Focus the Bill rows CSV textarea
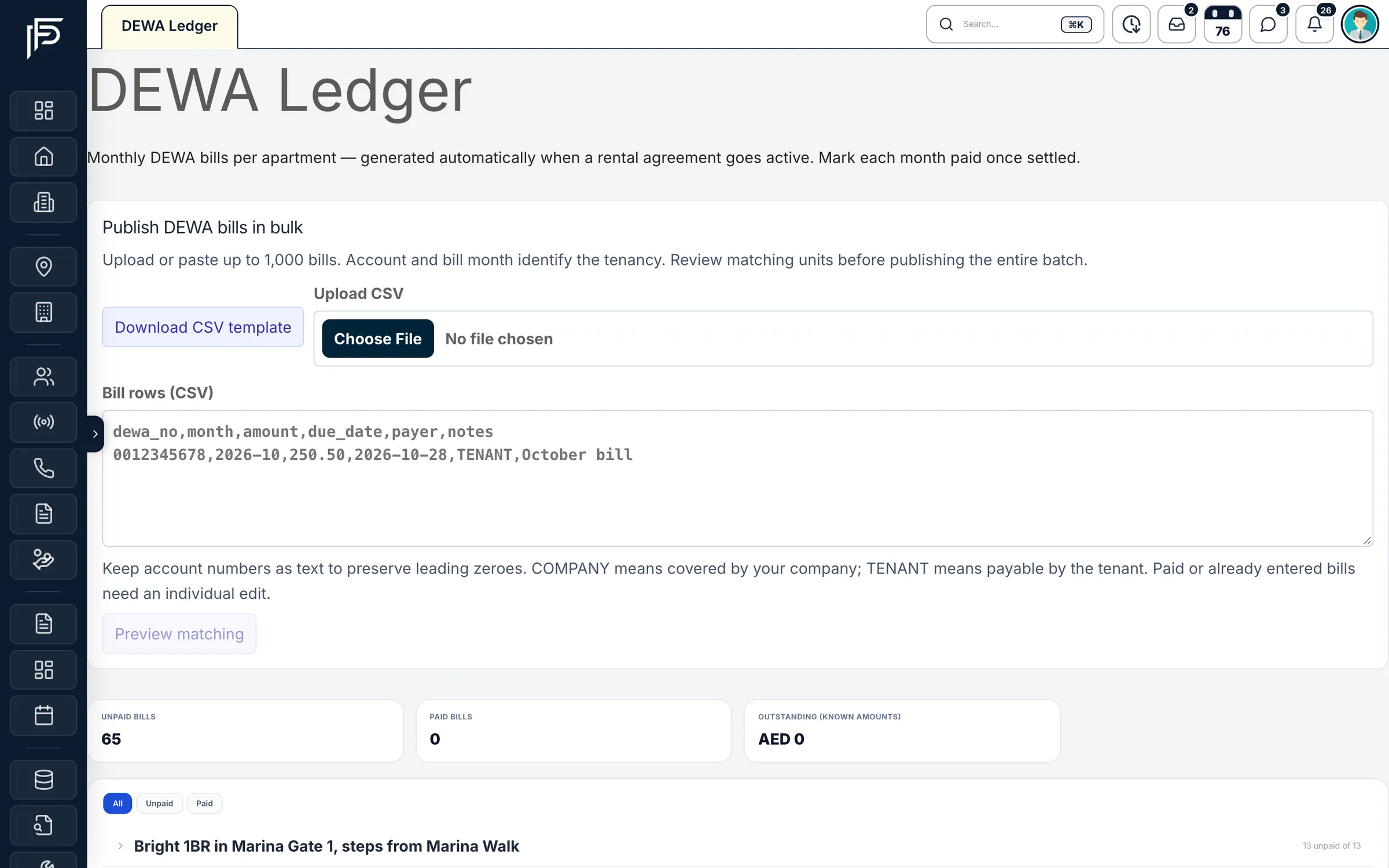Viewport: 1389px width, 868px height. point(738,479)
